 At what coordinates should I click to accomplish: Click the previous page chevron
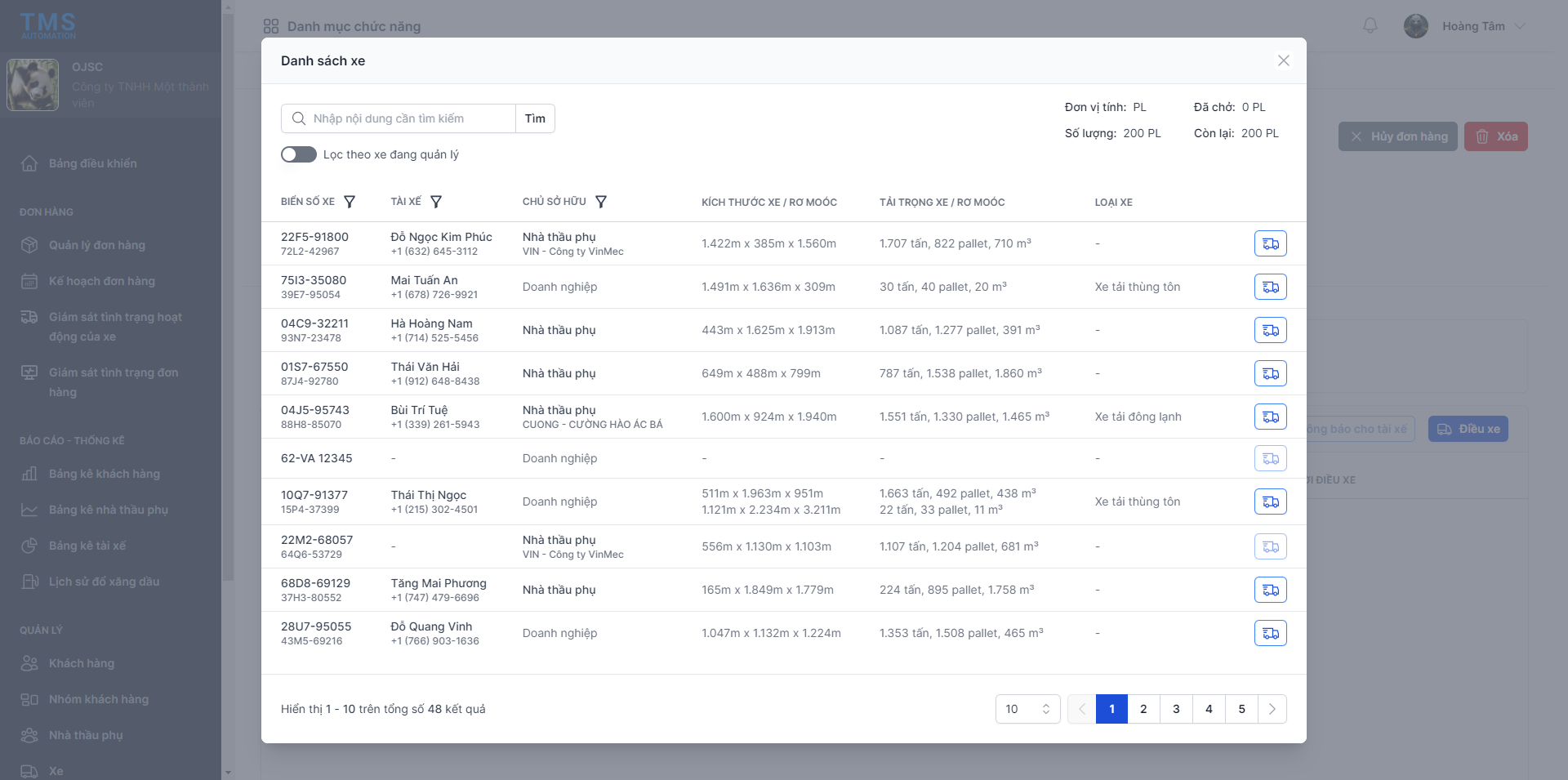(x=1081, y=709)
